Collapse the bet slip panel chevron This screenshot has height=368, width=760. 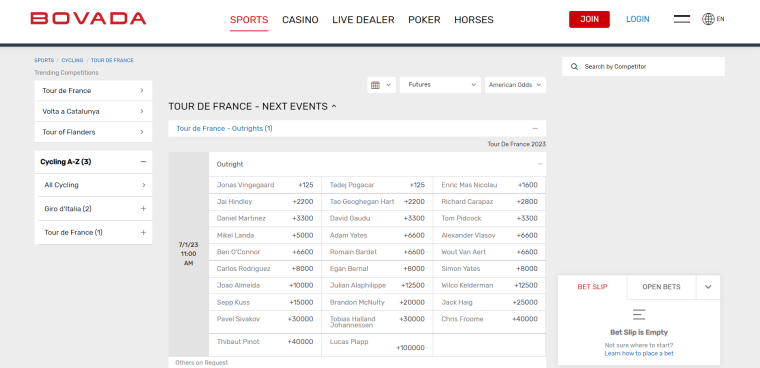(x=708, y=287)
